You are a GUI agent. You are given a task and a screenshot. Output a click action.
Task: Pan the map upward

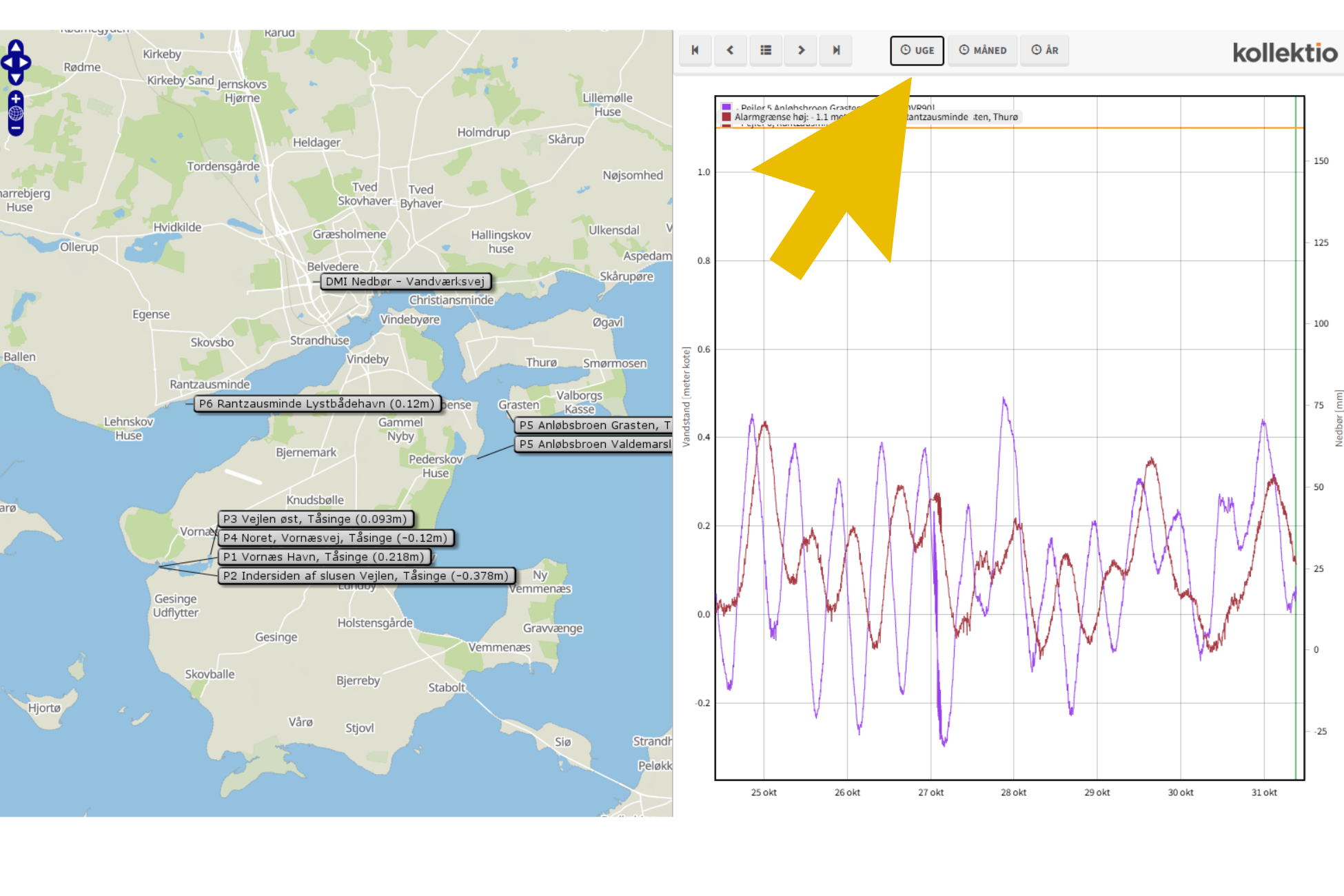16,47
